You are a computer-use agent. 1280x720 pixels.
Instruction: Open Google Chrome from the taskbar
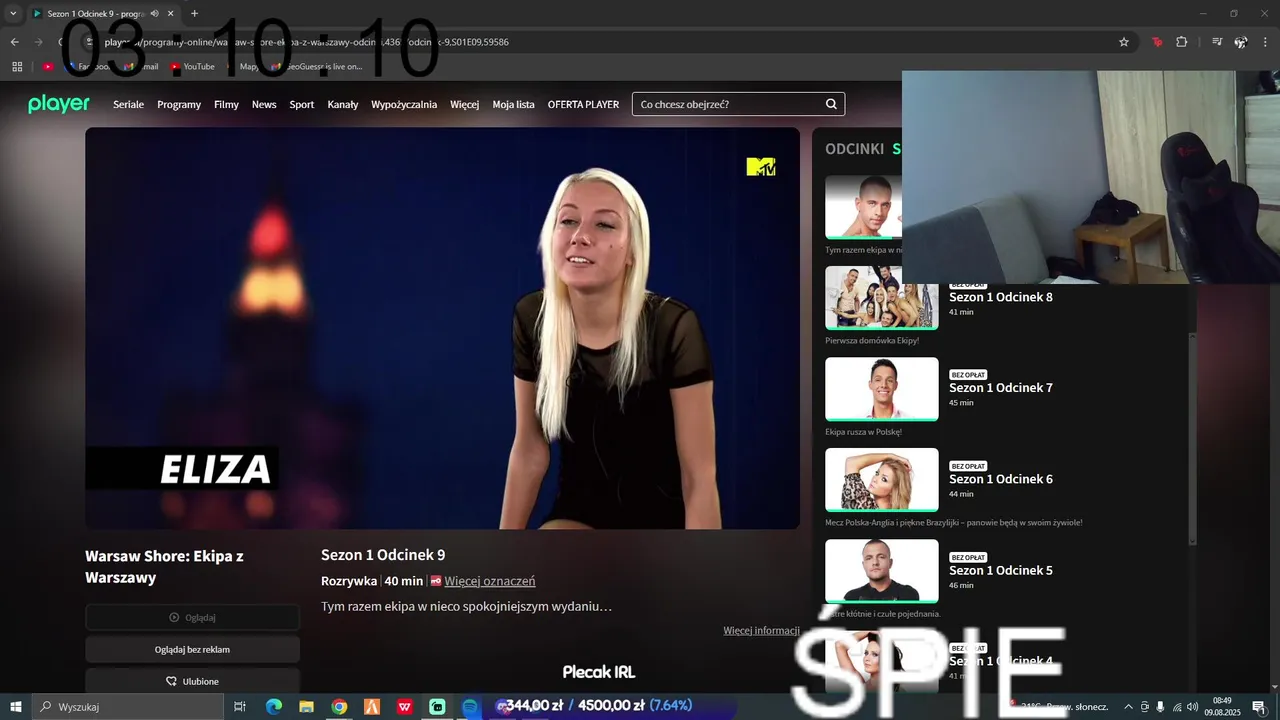pyautogui.click(x=339, y=706)
